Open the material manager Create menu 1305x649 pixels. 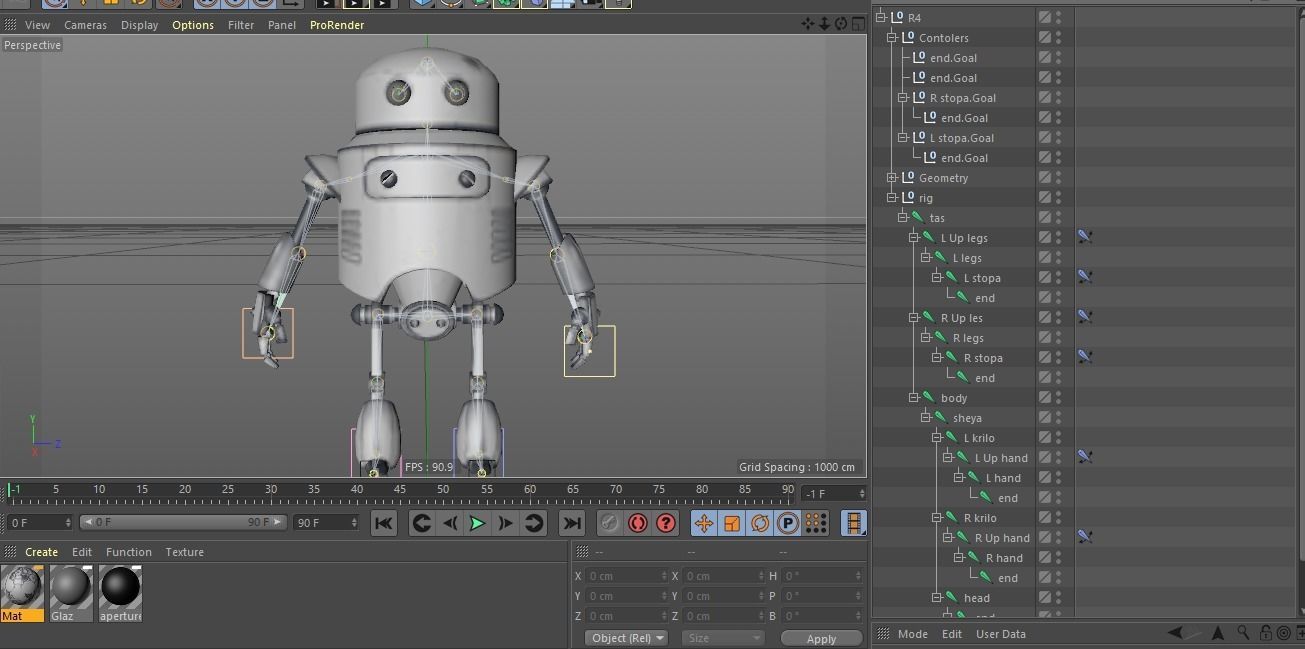[41, 552]
